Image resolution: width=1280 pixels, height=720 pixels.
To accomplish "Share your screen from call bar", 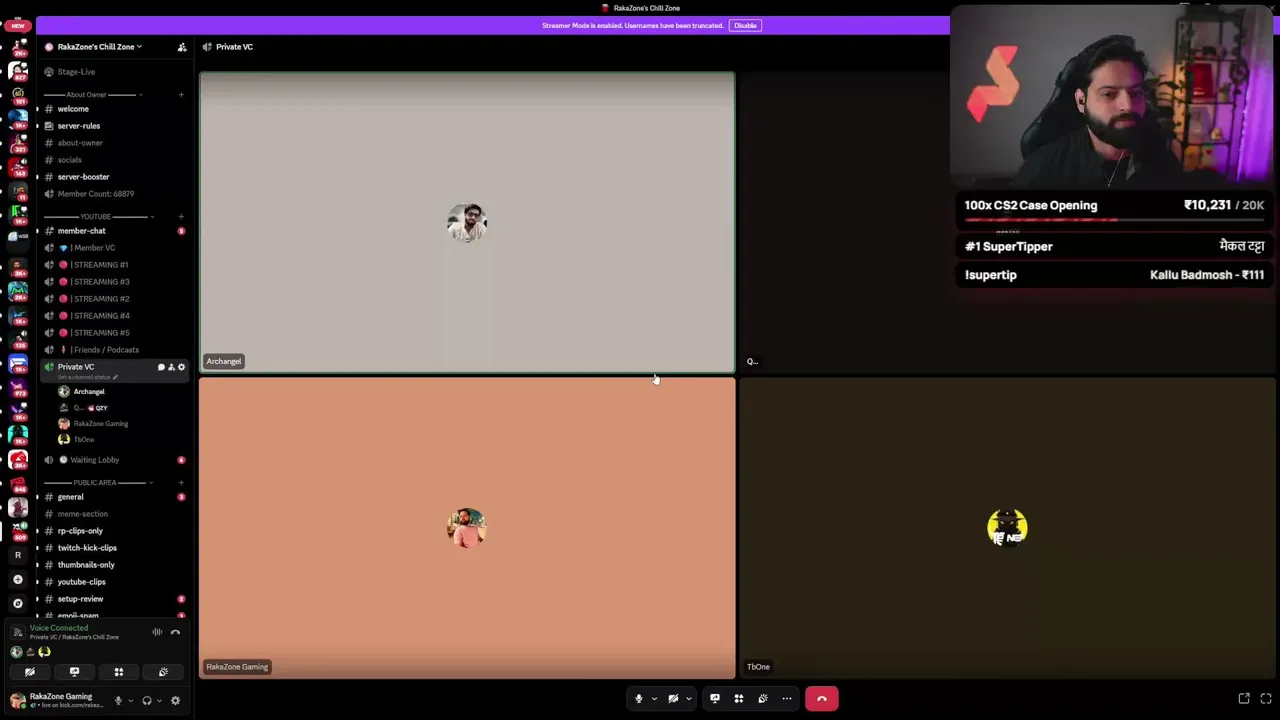I will [x=714, y=699].
